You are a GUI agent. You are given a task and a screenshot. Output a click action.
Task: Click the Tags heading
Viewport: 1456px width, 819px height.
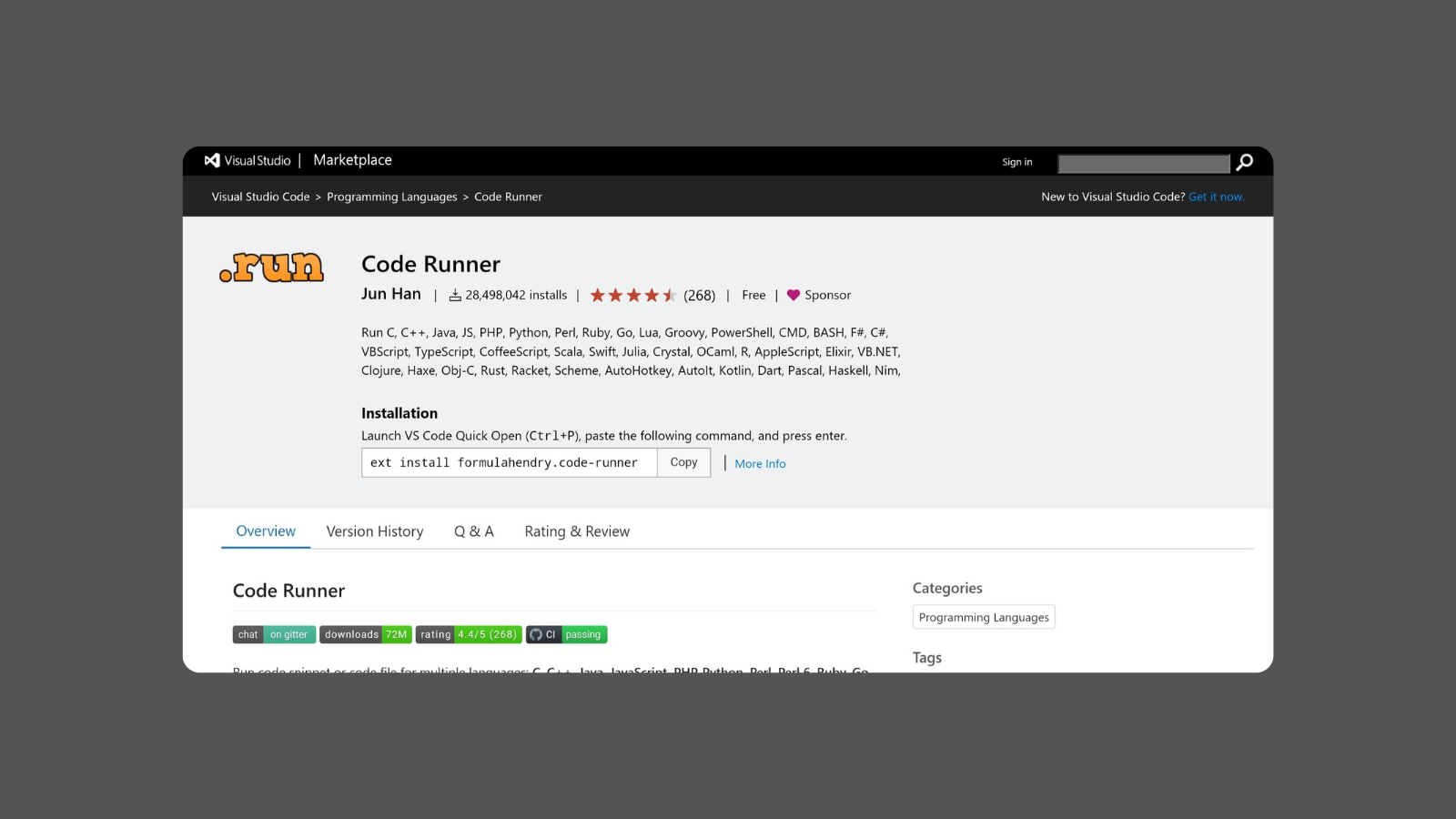[x=927, y=658]
